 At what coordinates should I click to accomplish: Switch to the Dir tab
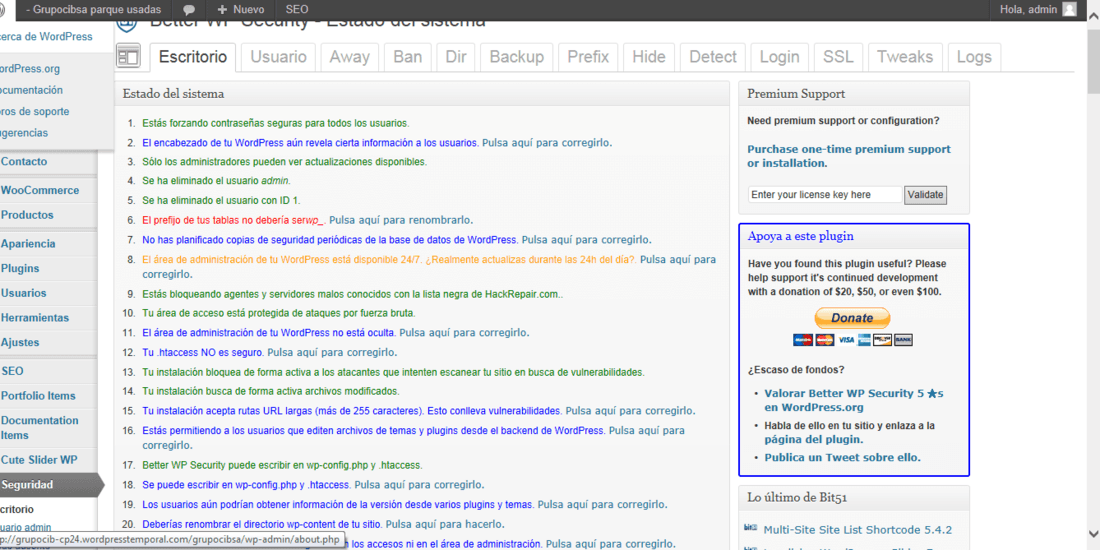click(x=456, y=57)
